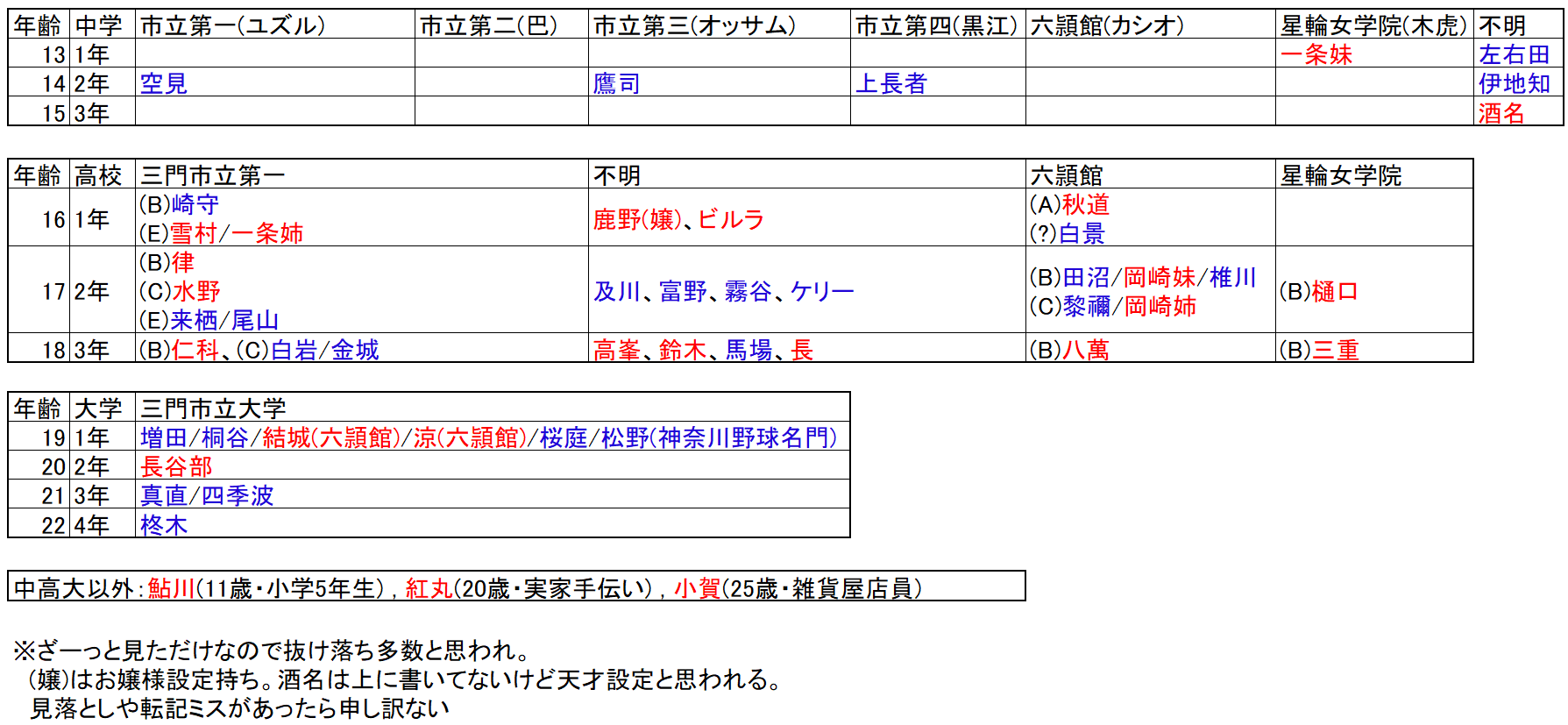Select the 星輪女学院(木虎) header cell
Viewport: 1568px width, 725px height.
pyautogui.click(x=1373, y=25)
